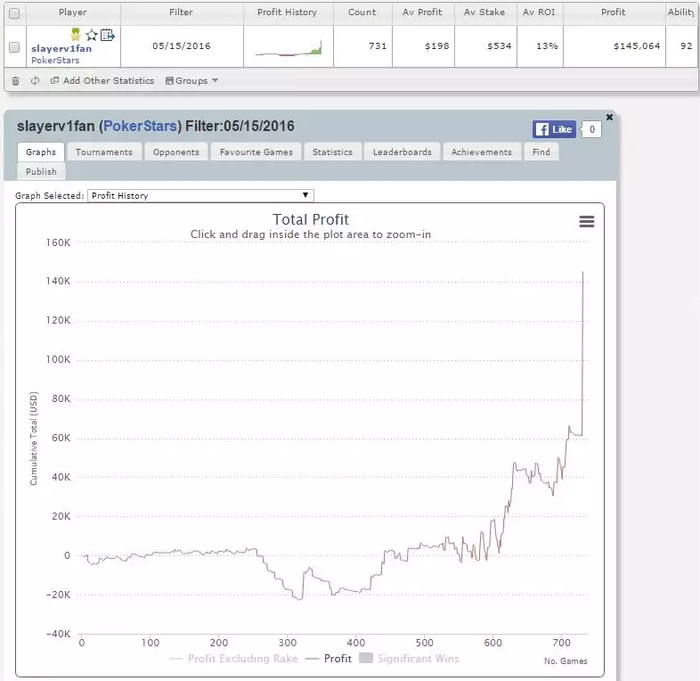Open the Graph Selected dropdown

(200, 196)
